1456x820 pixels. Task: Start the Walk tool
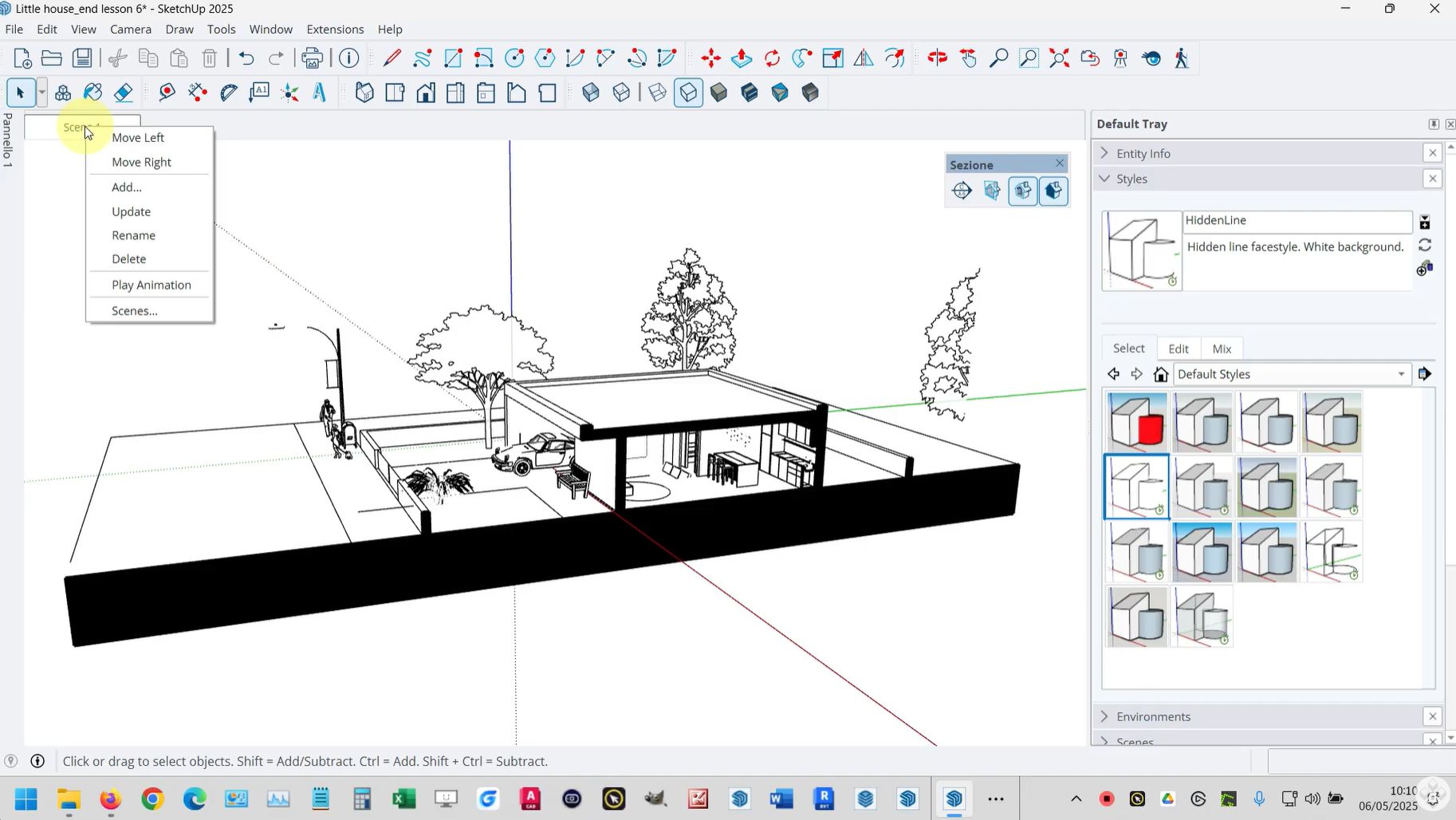coord(1182,58)
